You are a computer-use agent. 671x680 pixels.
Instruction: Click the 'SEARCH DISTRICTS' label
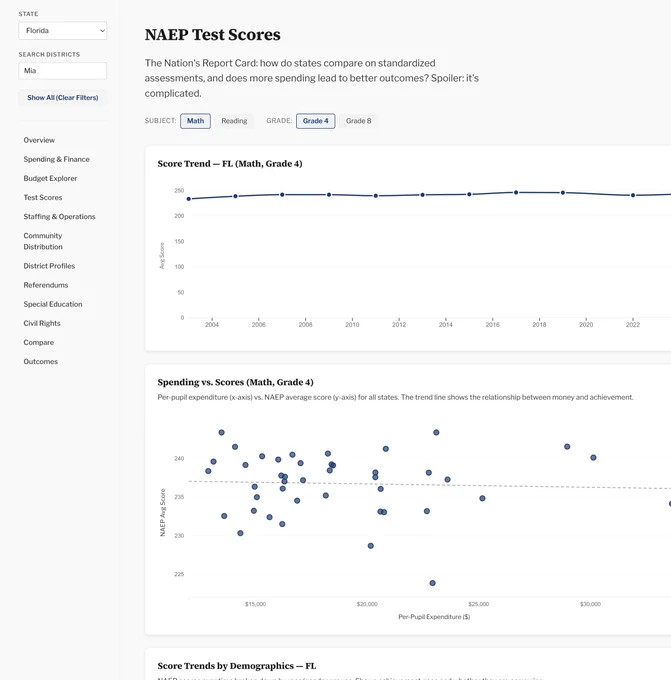(49, 54)
